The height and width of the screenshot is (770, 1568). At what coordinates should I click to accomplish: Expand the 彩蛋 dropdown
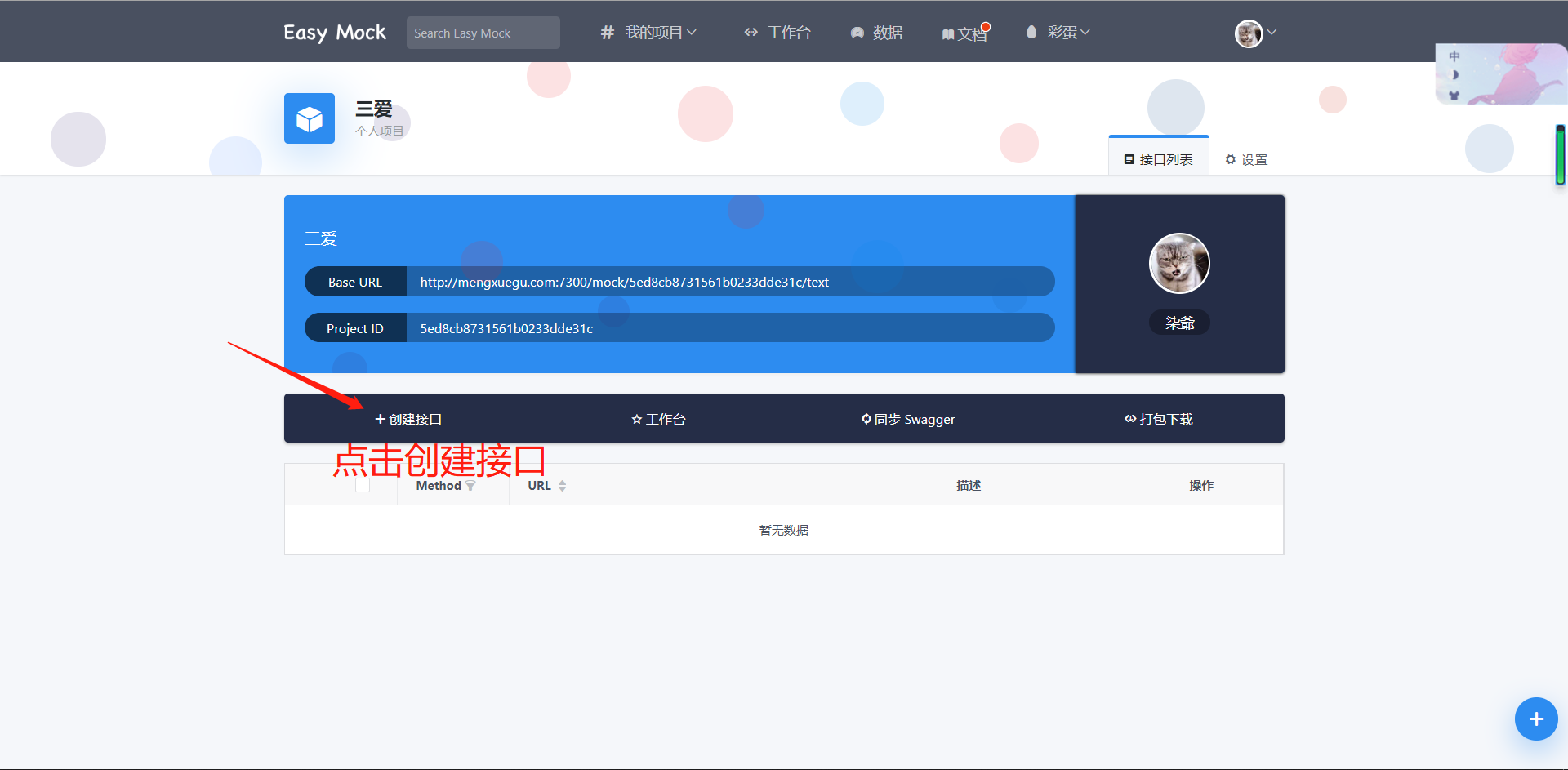pos(1068,33)
